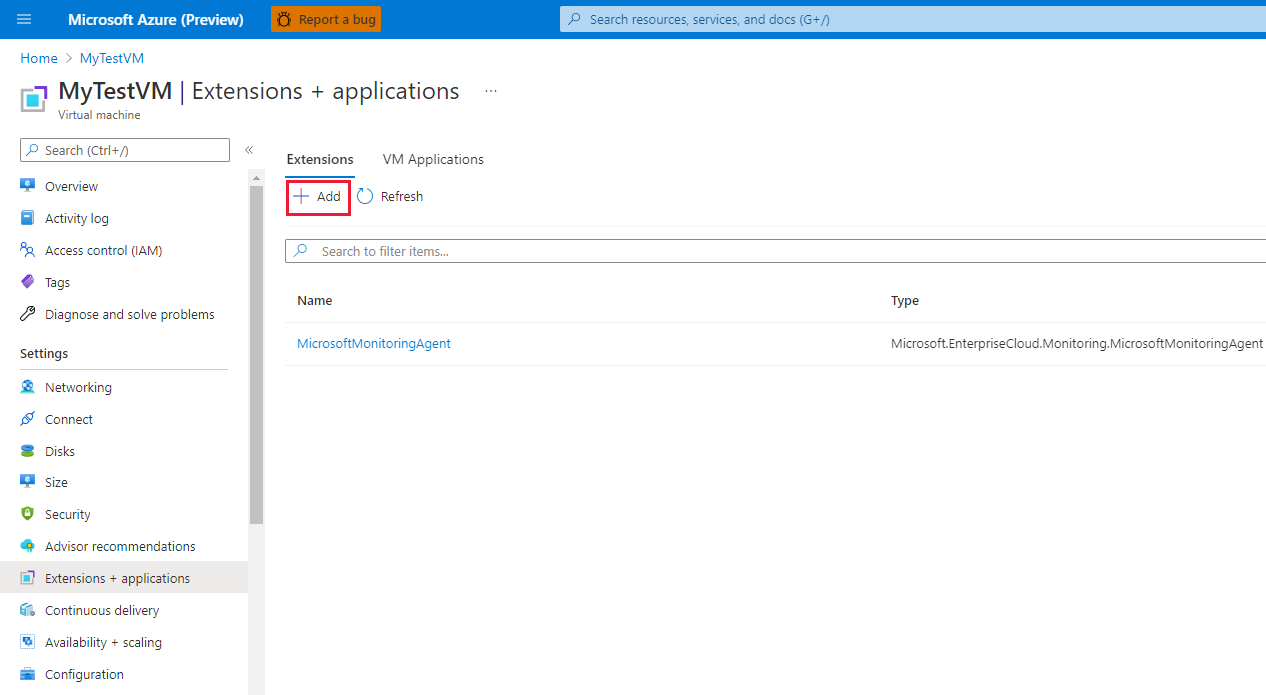Click the green Security shield icon
The width and height of the screenshot is (1266, 695).
(28, 514)
